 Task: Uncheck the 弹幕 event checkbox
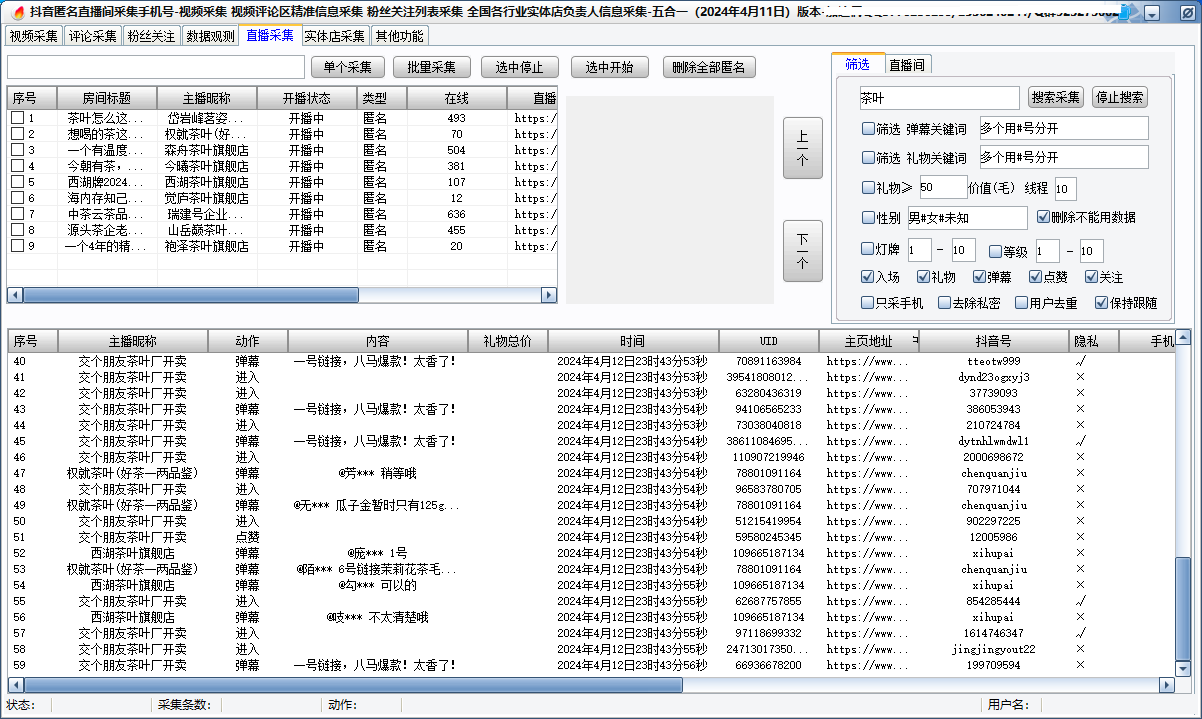(979, 277)
